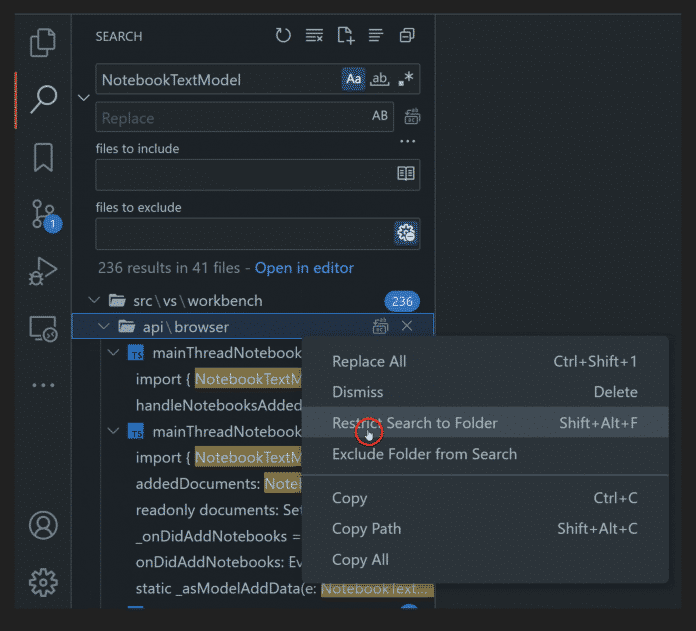Screen dimensions: 696x631
Task: Click the 236 results count badge
Action: (402, 301)
